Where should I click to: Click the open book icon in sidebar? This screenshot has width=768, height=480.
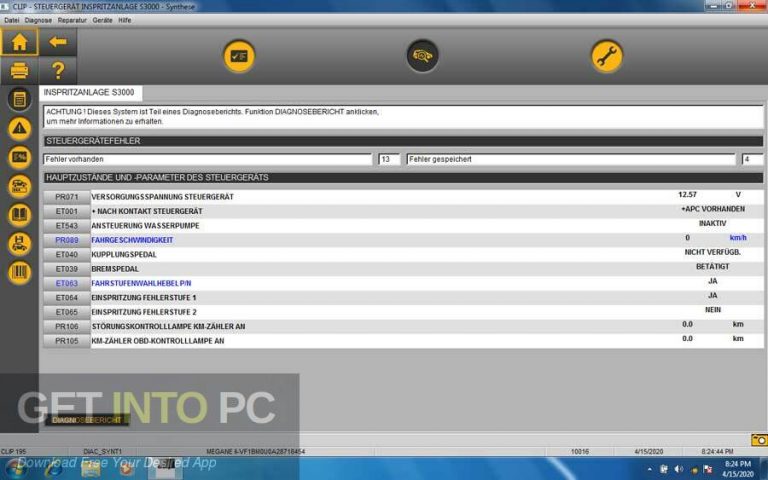19,215
